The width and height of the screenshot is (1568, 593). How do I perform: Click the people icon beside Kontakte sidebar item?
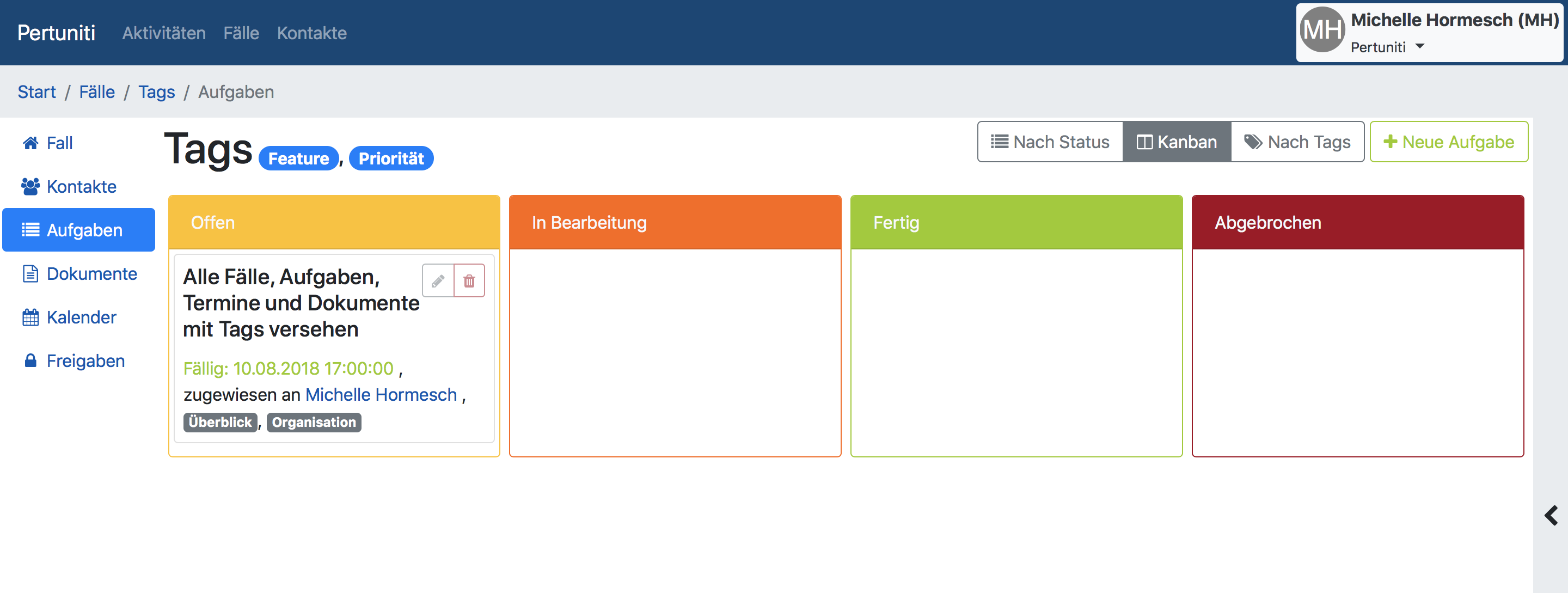pos(30,186)
